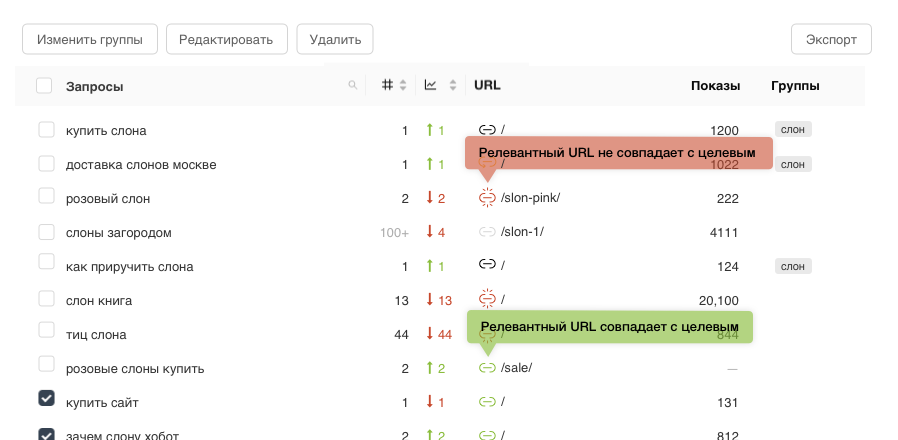
Task: Click the Запросы column header
Action: click(x=94, y=87)
